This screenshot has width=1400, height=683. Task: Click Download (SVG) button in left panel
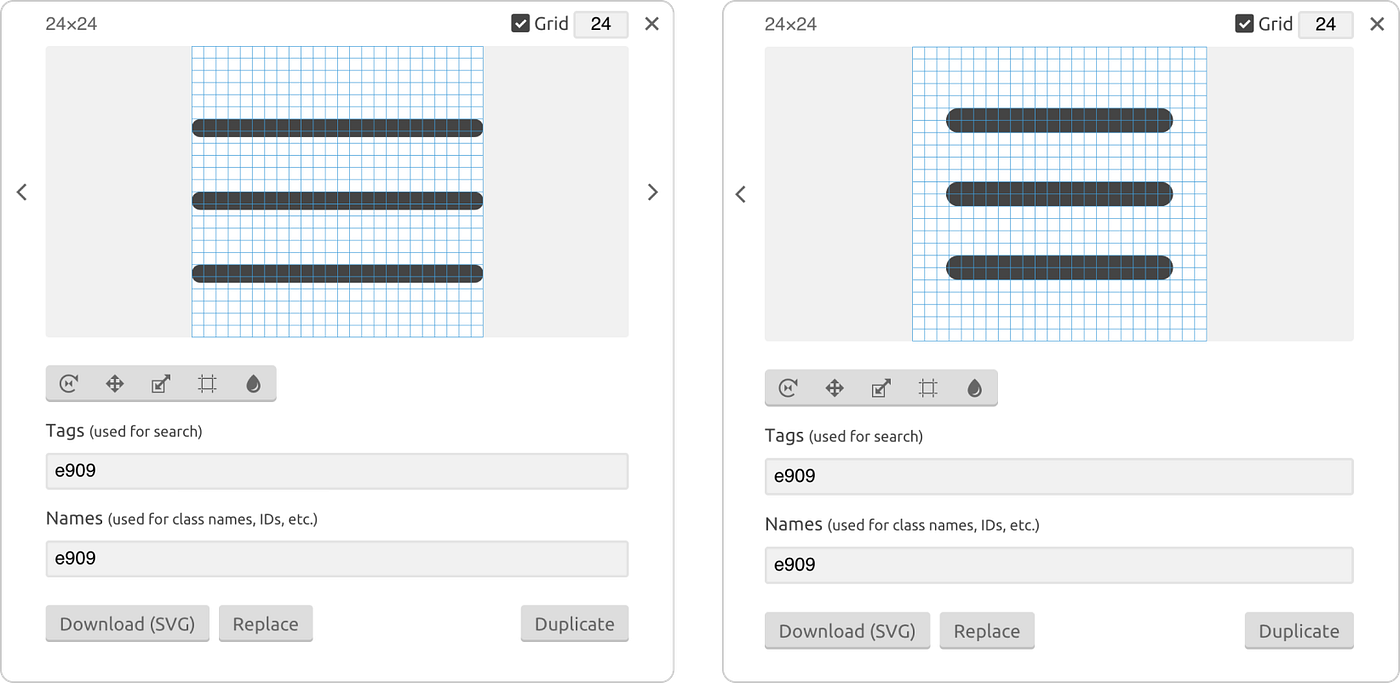[128, 624]
